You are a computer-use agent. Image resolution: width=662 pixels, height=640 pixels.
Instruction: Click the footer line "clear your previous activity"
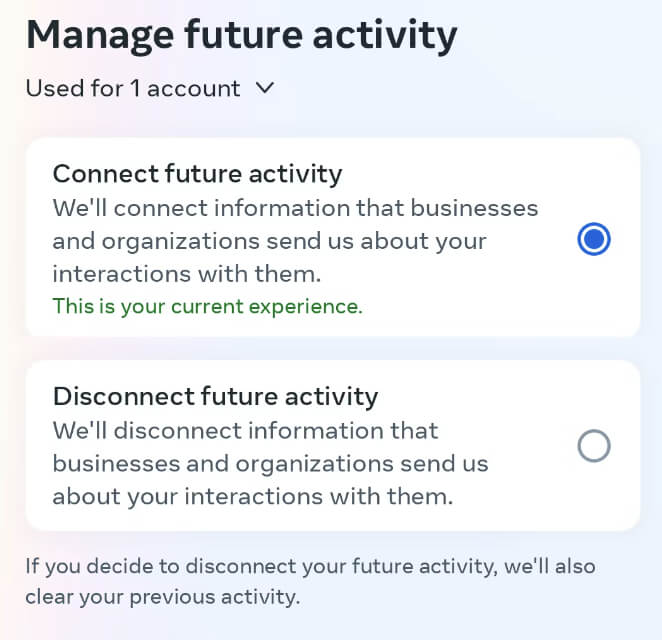tap(162, 598)
